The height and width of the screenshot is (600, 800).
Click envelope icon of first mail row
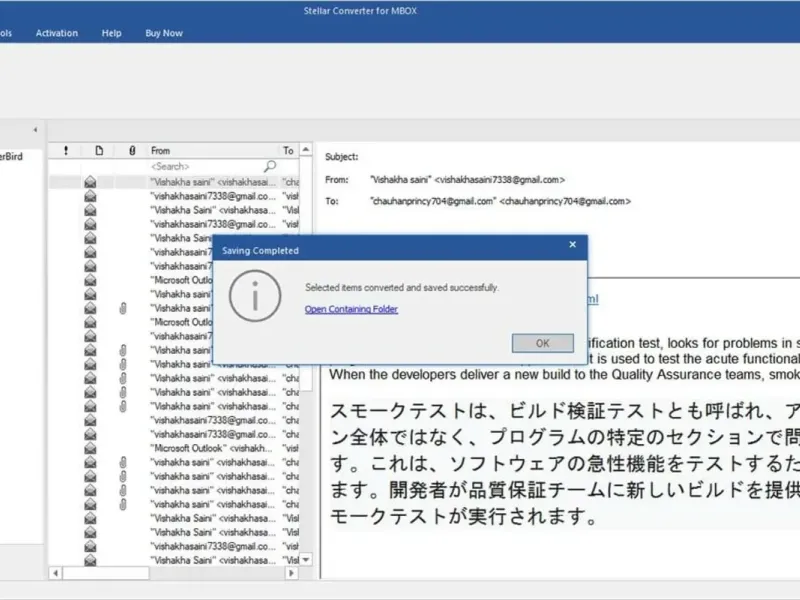pyautogui.click(x=90, y=182)
